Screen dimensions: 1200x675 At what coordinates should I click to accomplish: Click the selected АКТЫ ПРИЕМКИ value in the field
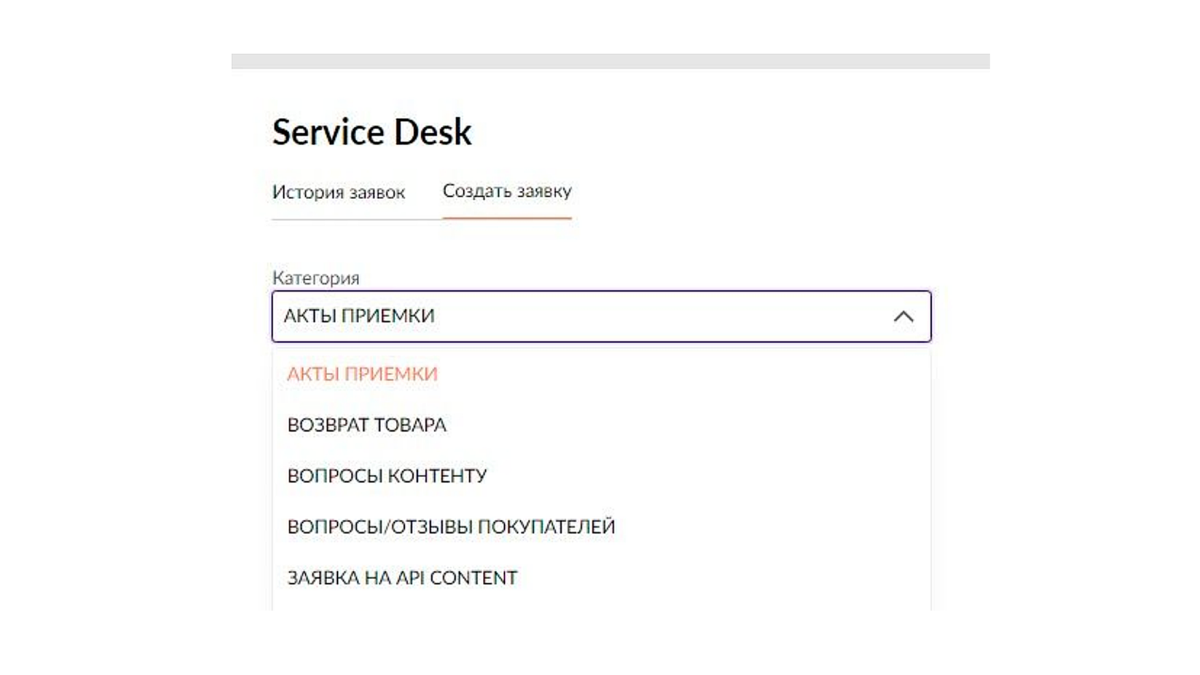[x=359, y=317]
